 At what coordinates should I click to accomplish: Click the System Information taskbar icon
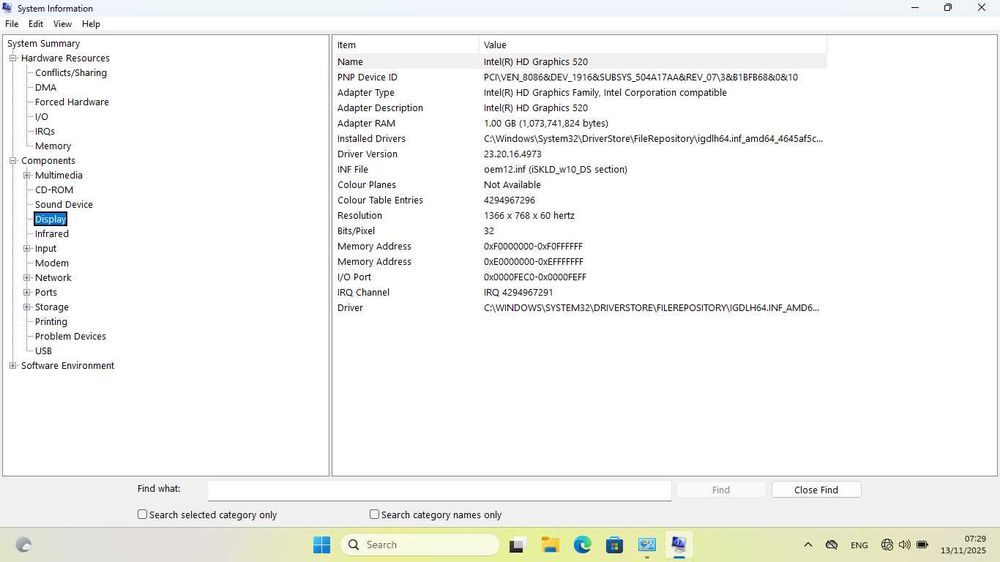point(679,545)
